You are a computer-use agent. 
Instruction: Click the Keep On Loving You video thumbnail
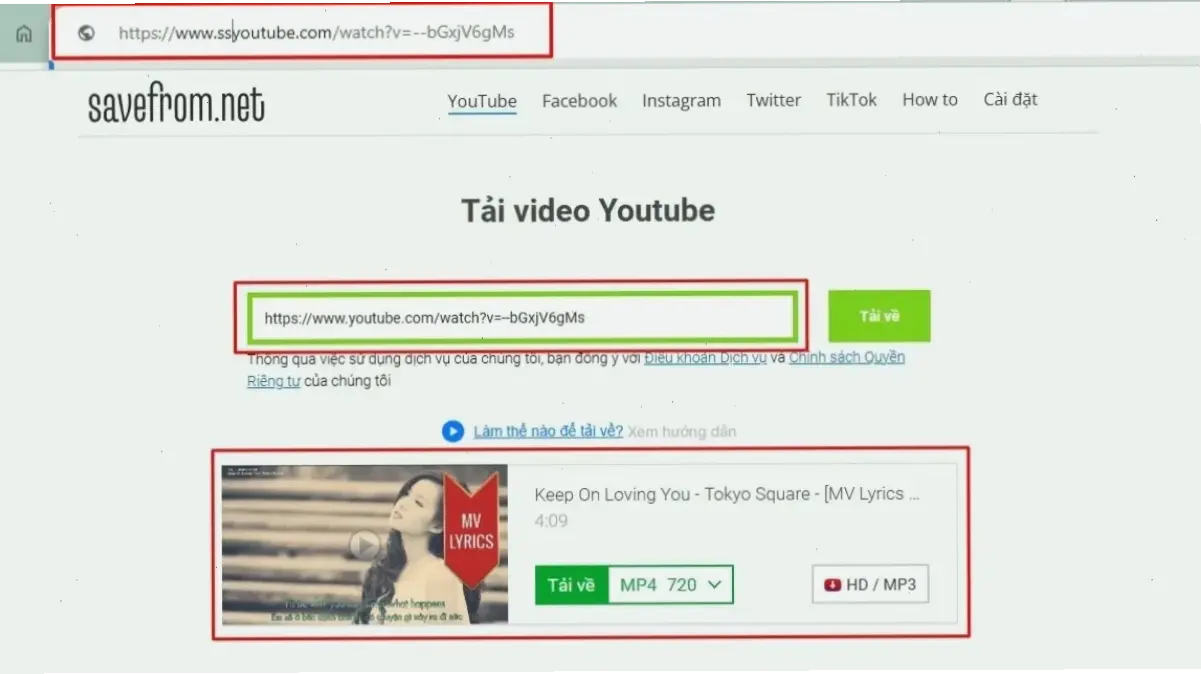365,544
